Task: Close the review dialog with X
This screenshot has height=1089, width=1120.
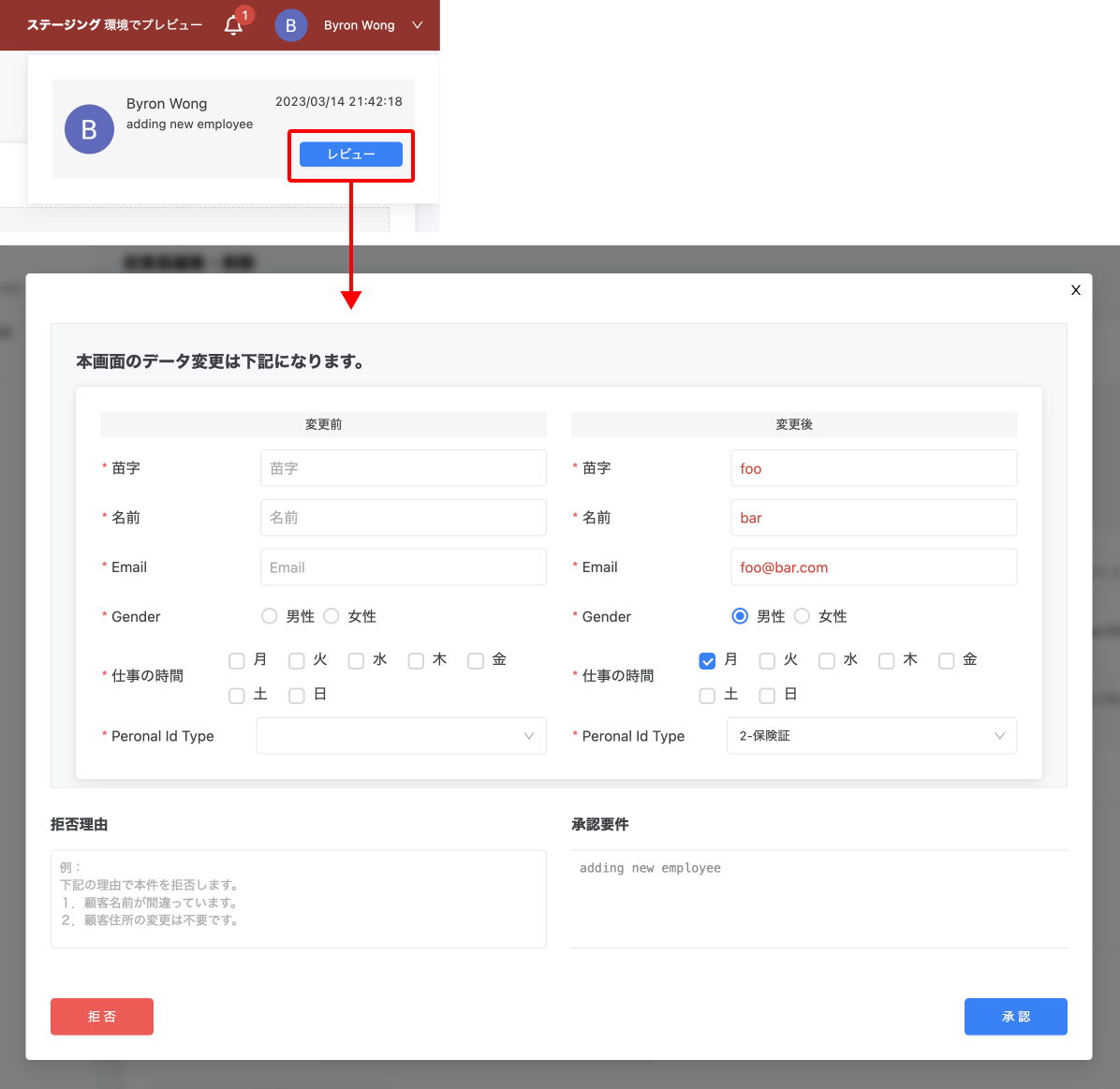Action: pos(1075,290)
